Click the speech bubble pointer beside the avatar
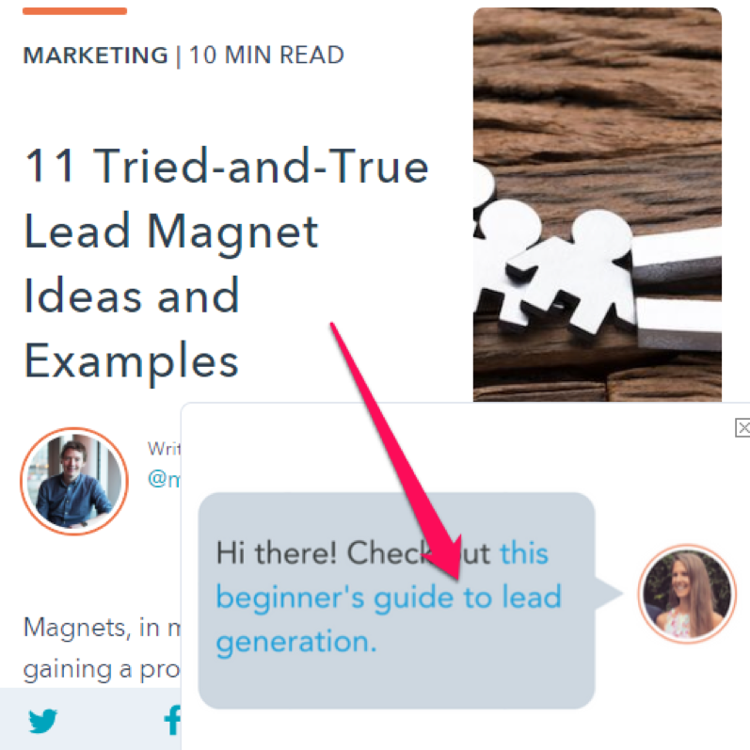 608,594
